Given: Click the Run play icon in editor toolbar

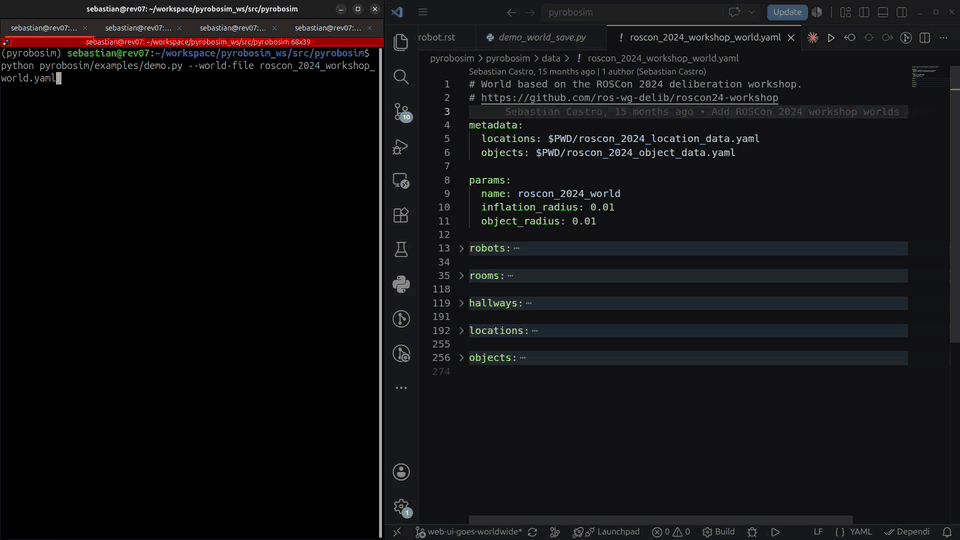Looking at the screenshot, I should click(831, 37).
